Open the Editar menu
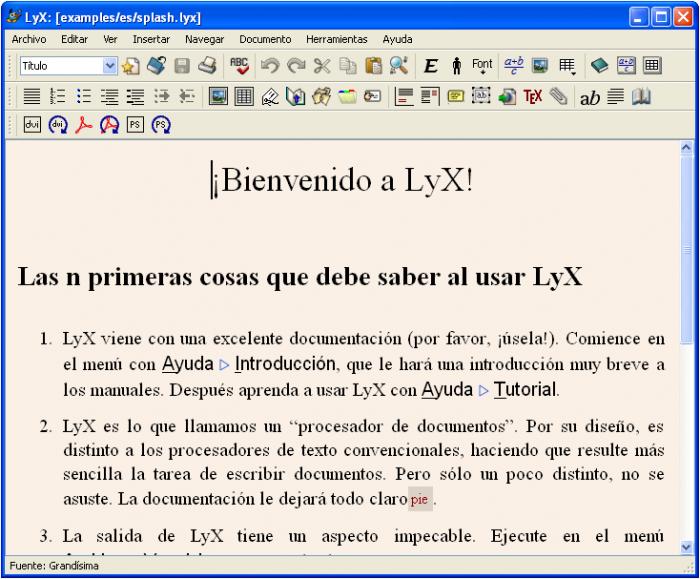This screenshot has height=579, width=700. (75, 39)
